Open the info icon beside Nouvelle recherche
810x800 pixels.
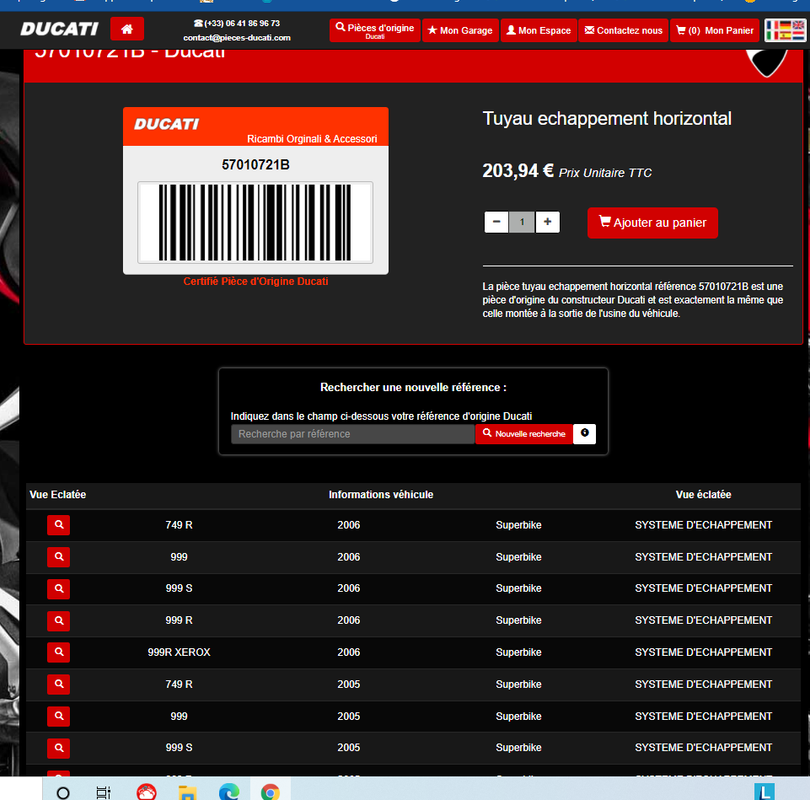click(584, 434)
